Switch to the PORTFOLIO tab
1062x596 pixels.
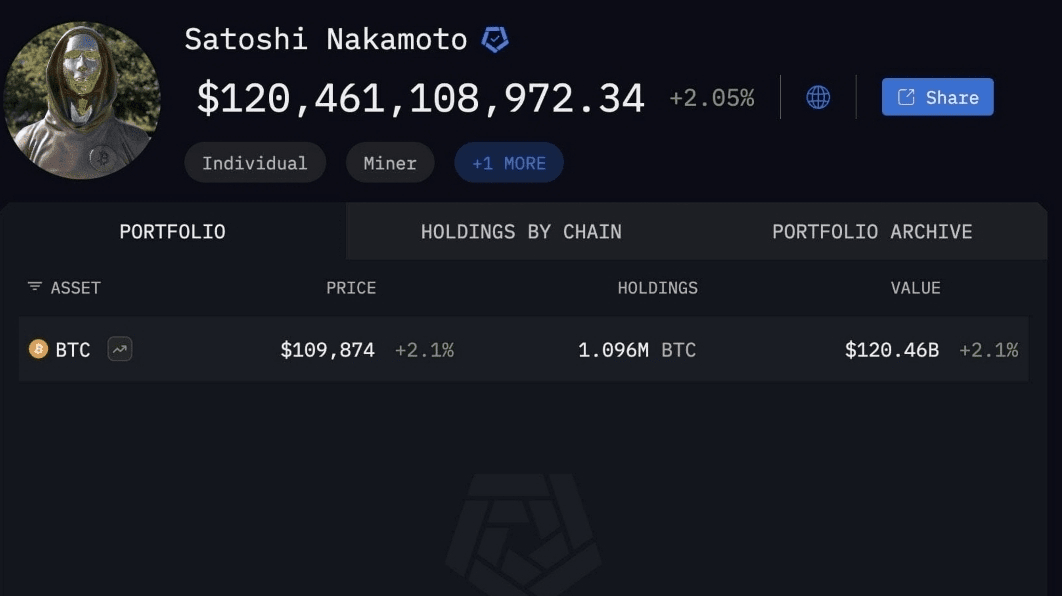click(173, 232)
